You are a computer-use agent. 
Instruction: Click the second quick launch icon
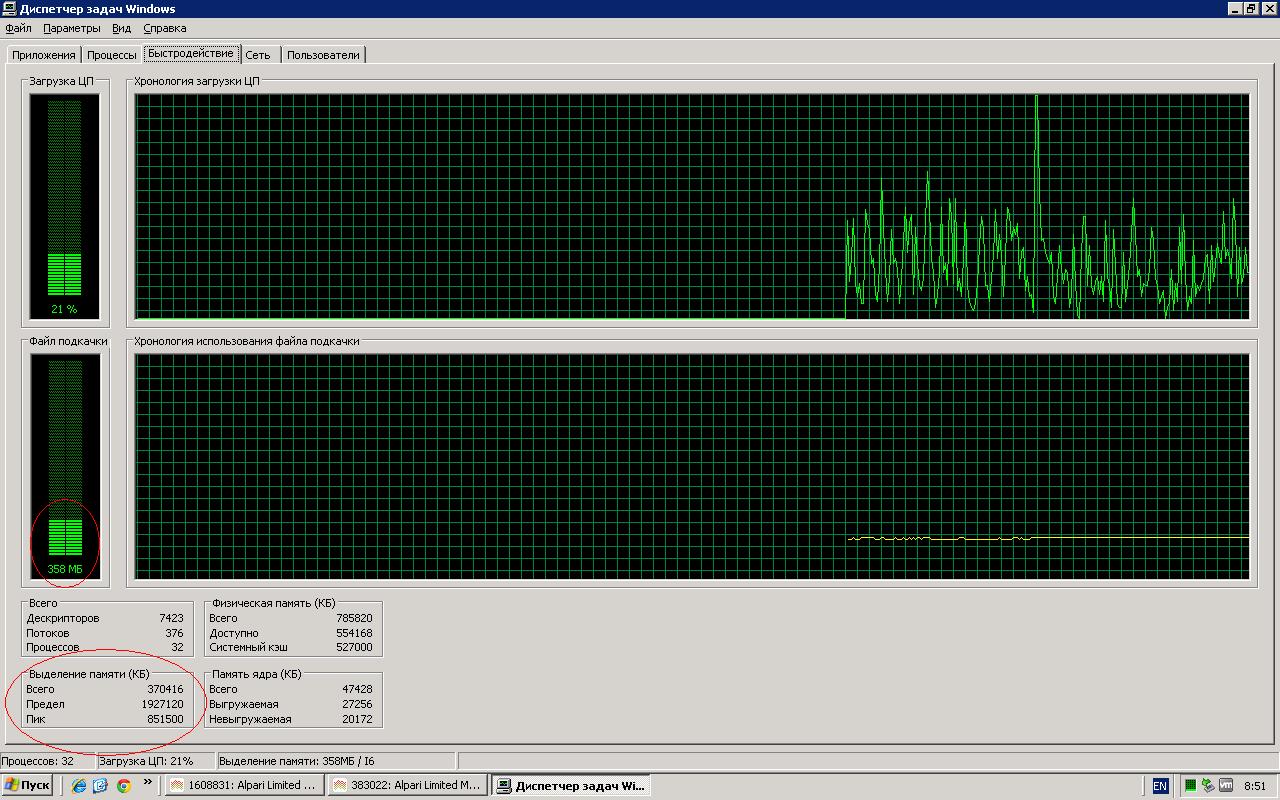[100, 786]
